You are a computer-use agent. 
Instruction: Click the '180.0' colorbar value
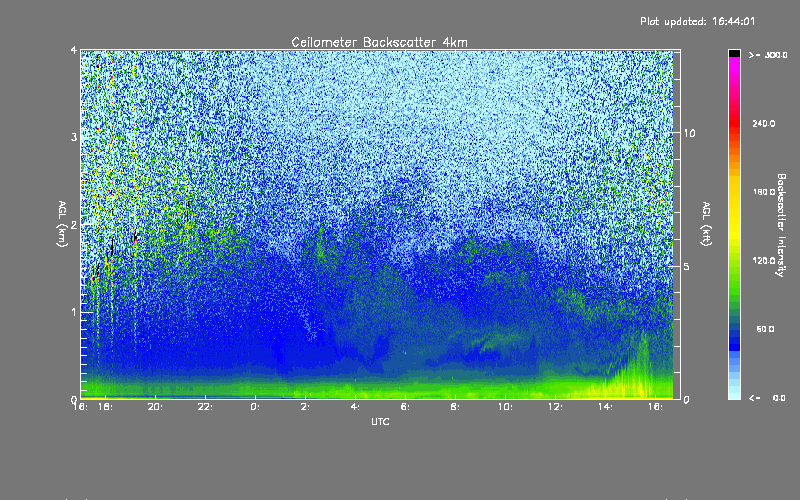(763, 192)
